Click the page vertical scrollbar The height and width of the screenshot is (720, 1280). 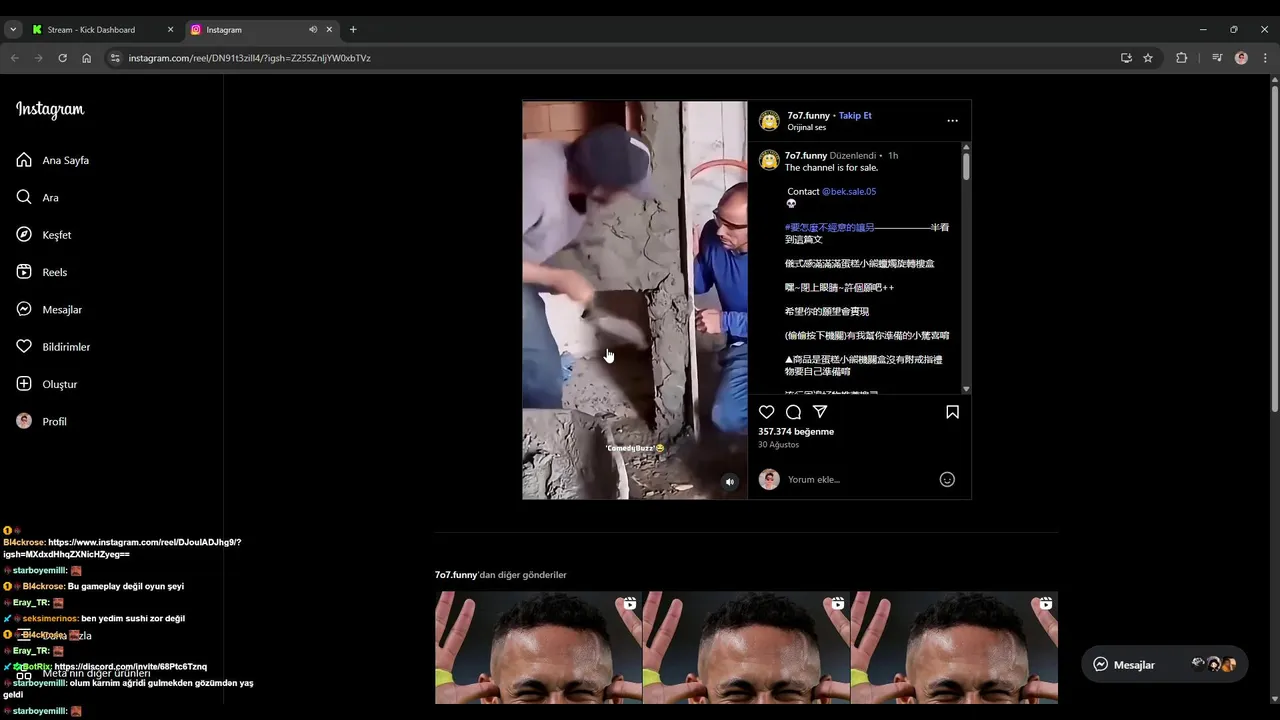tap(1273, 250)
